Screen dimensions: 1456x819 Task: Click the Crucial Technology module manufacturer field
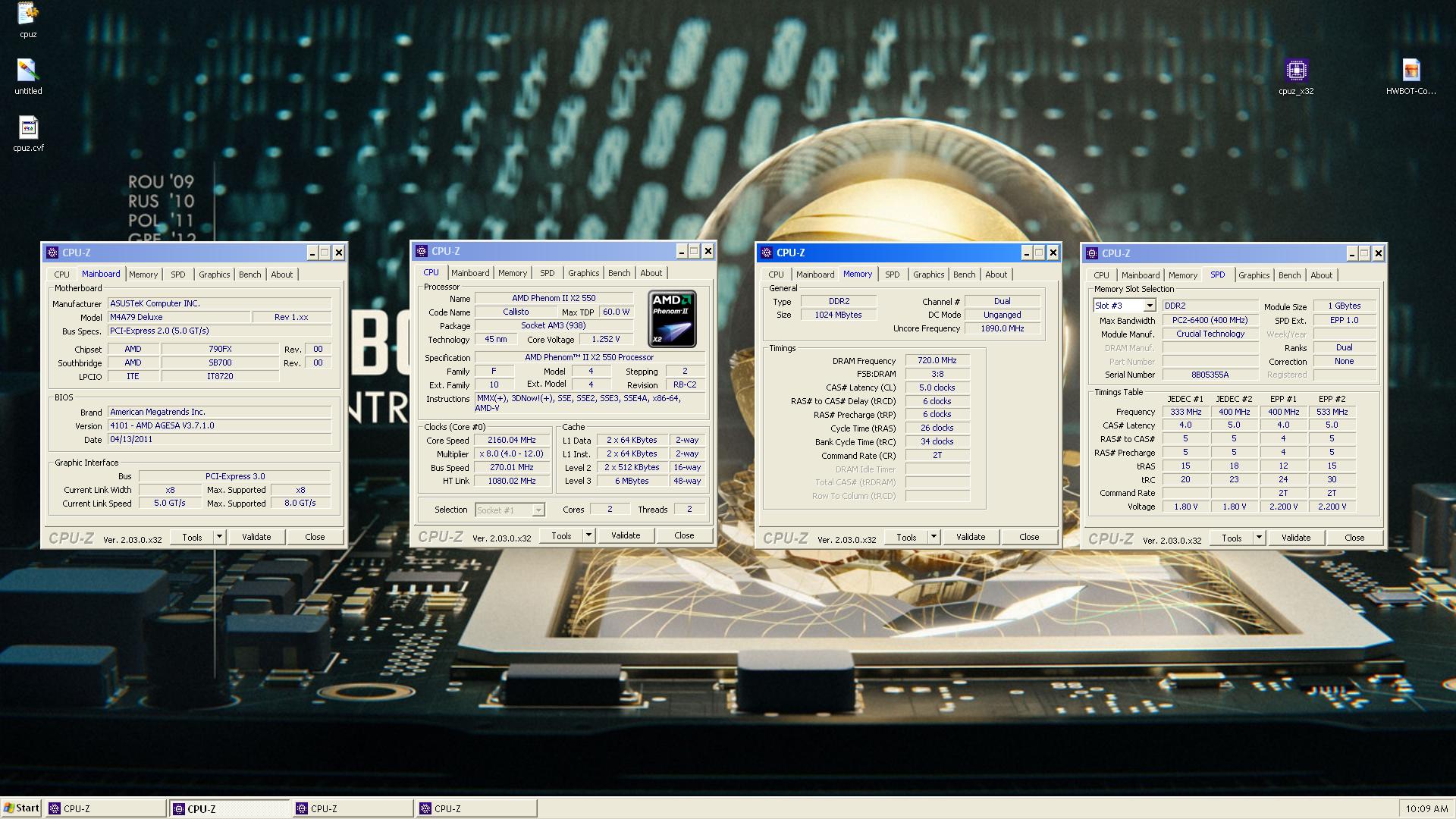coord(1210,334)
